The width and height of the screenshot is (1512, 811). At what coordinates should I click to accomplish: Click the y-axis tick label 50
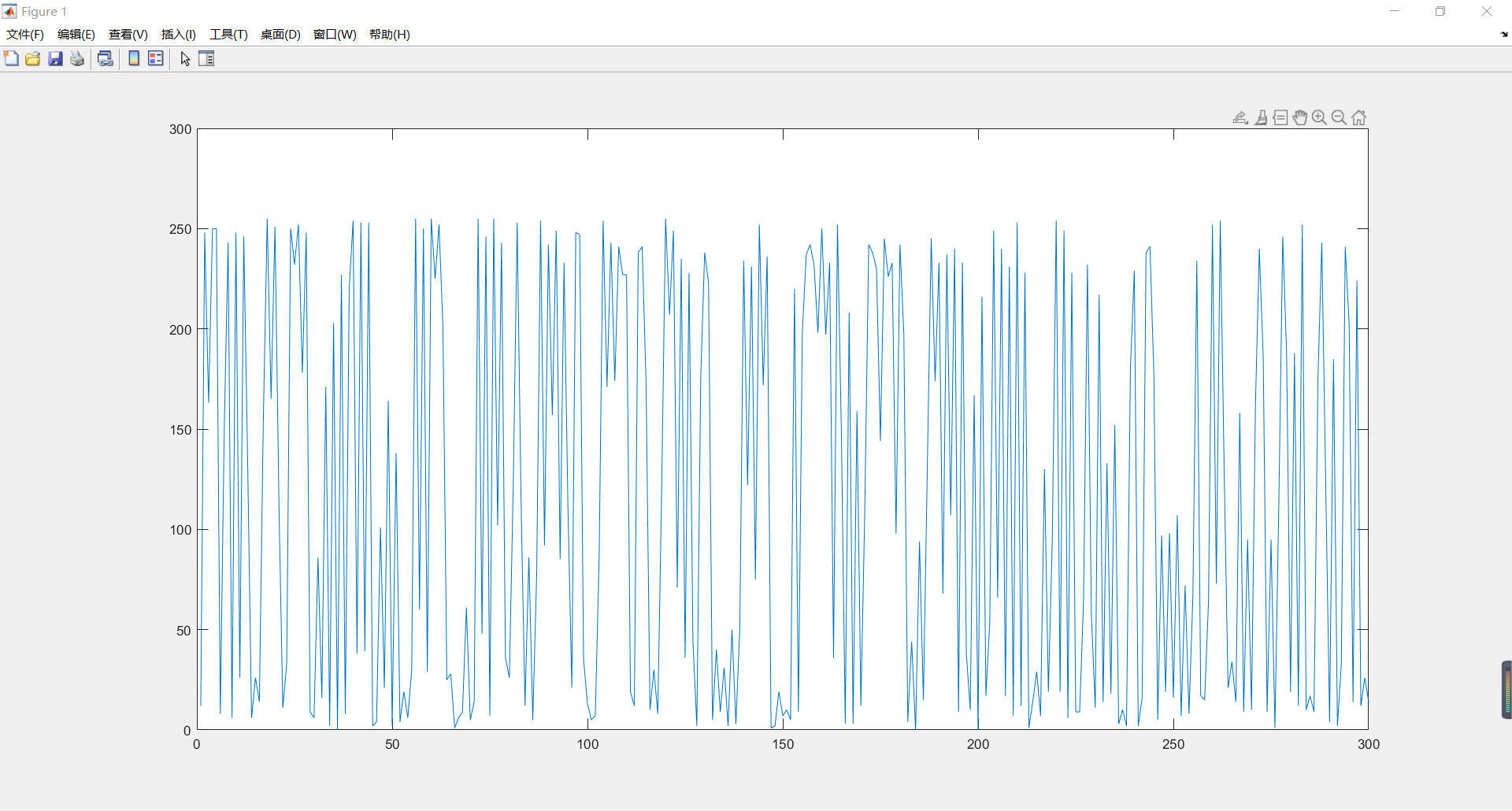(183, 631)
